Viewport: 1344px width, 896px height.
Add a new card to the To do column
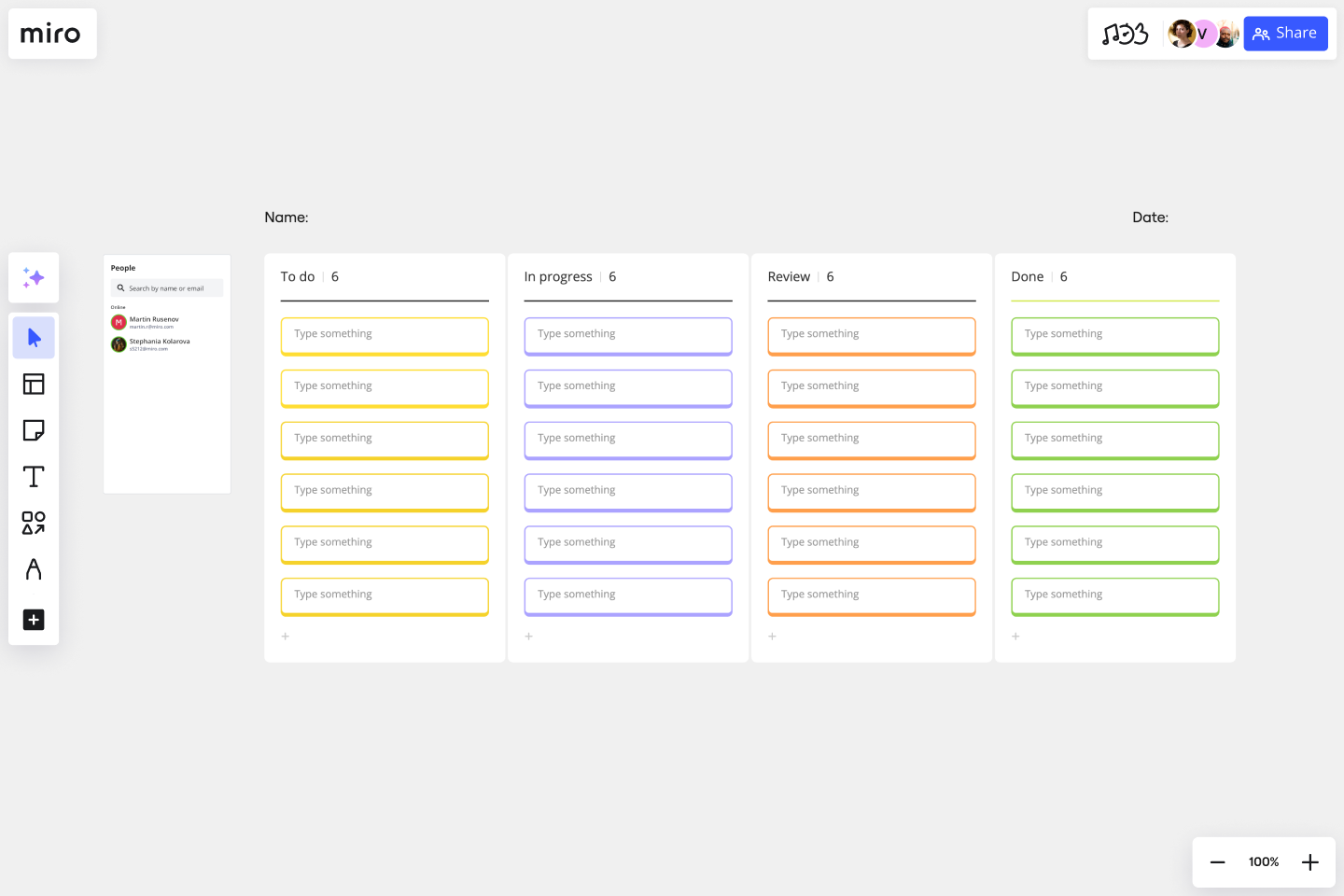click(286, 636)
